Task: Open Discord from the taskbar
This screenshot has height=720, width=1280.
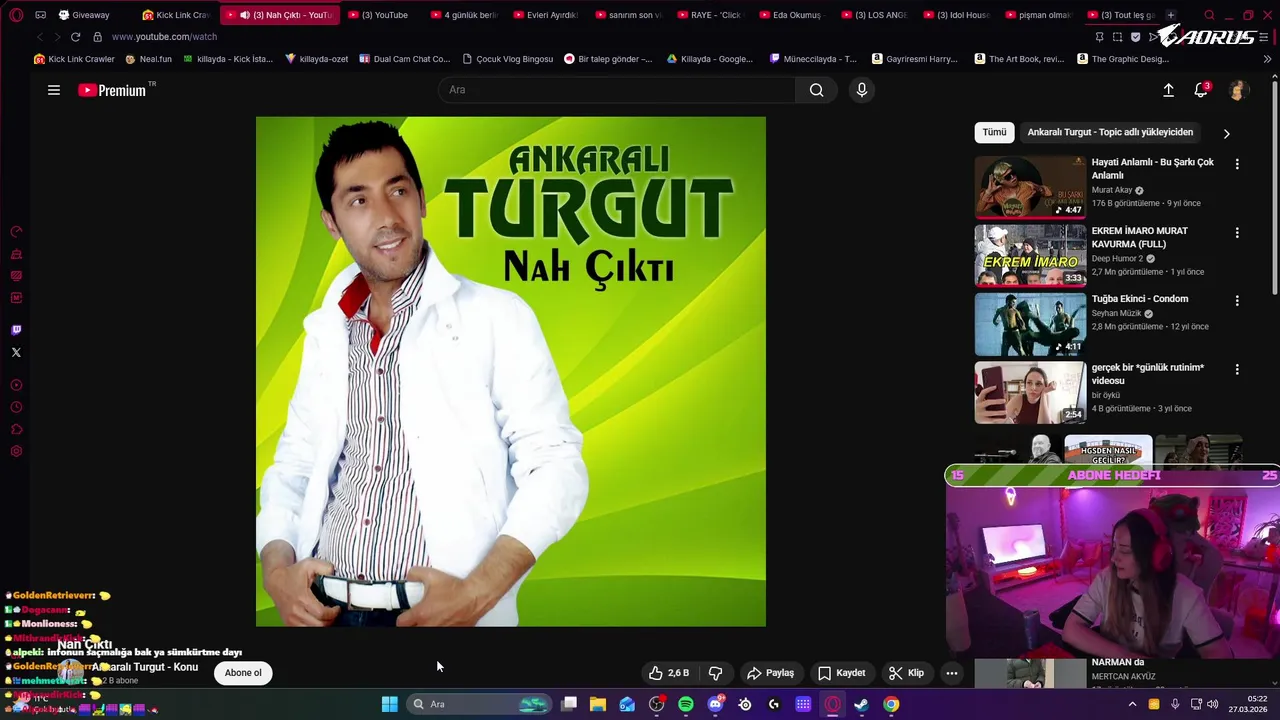Action: [715, 704]
